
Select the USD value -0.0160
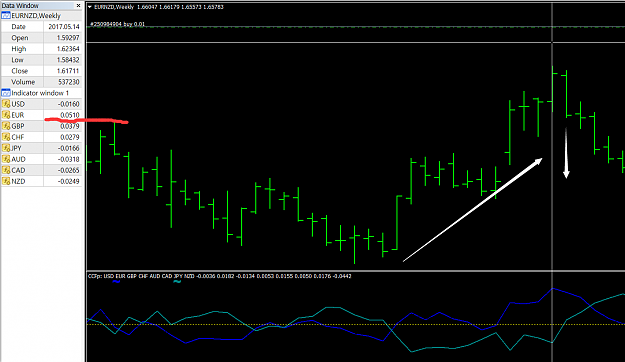click(68, 104)
